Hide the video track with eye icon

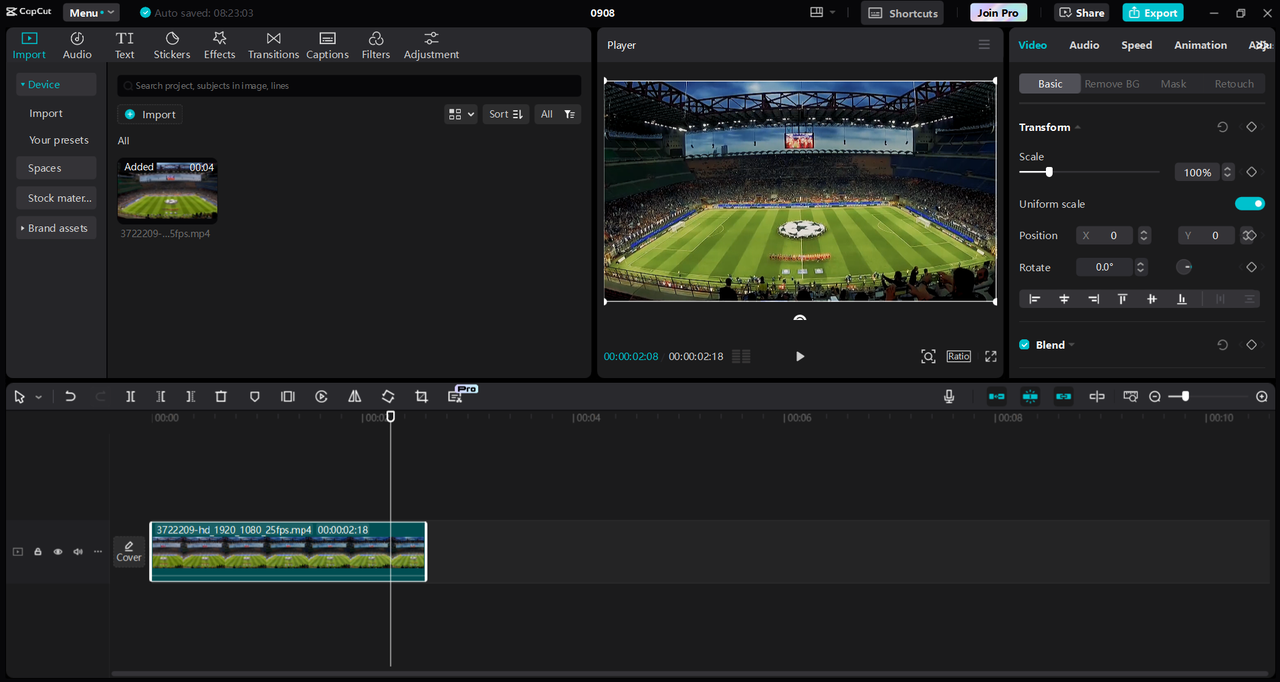[x=58, y=552]
